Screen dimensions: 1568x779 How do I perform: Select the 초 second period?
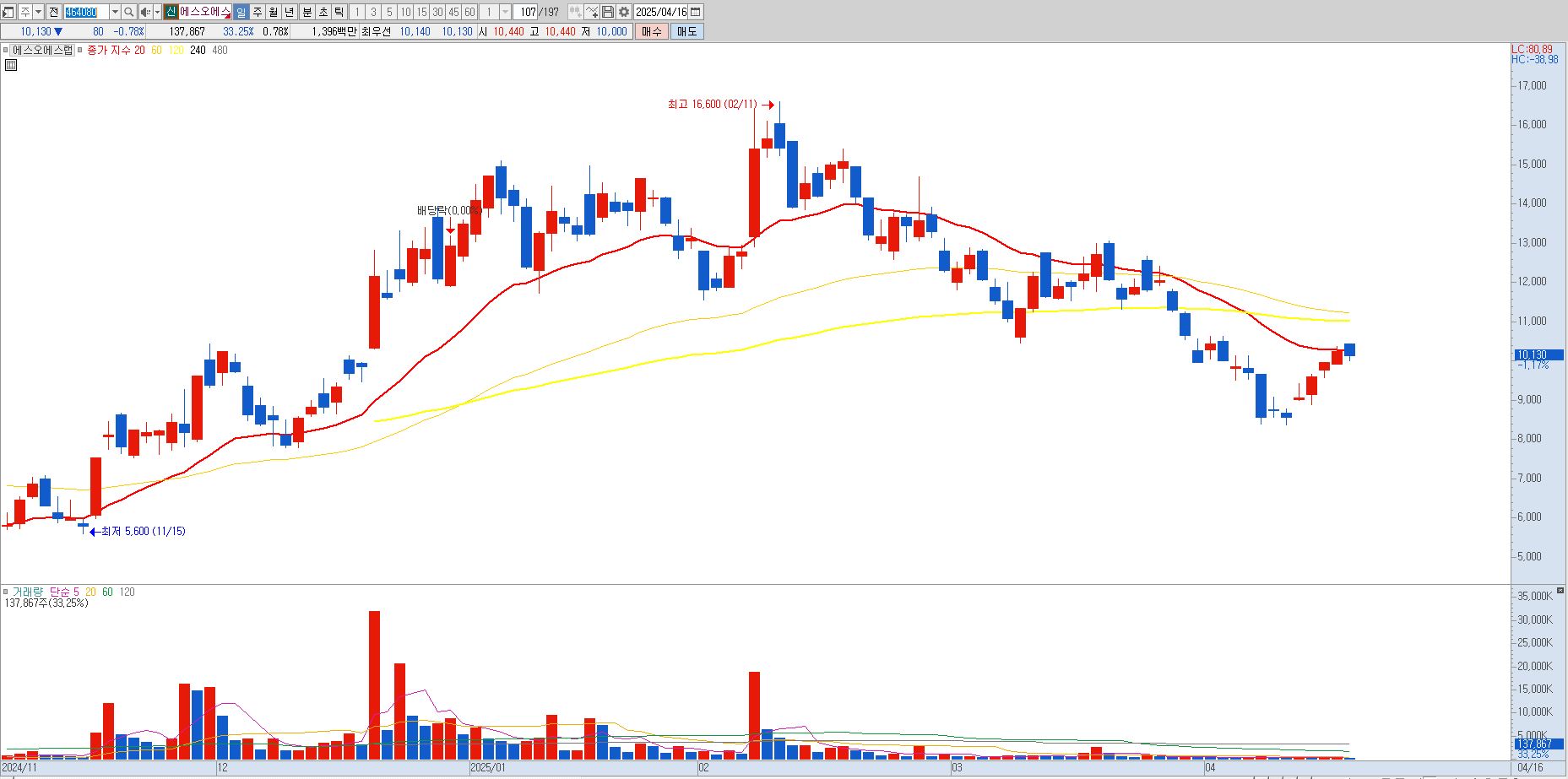point(323,12)
